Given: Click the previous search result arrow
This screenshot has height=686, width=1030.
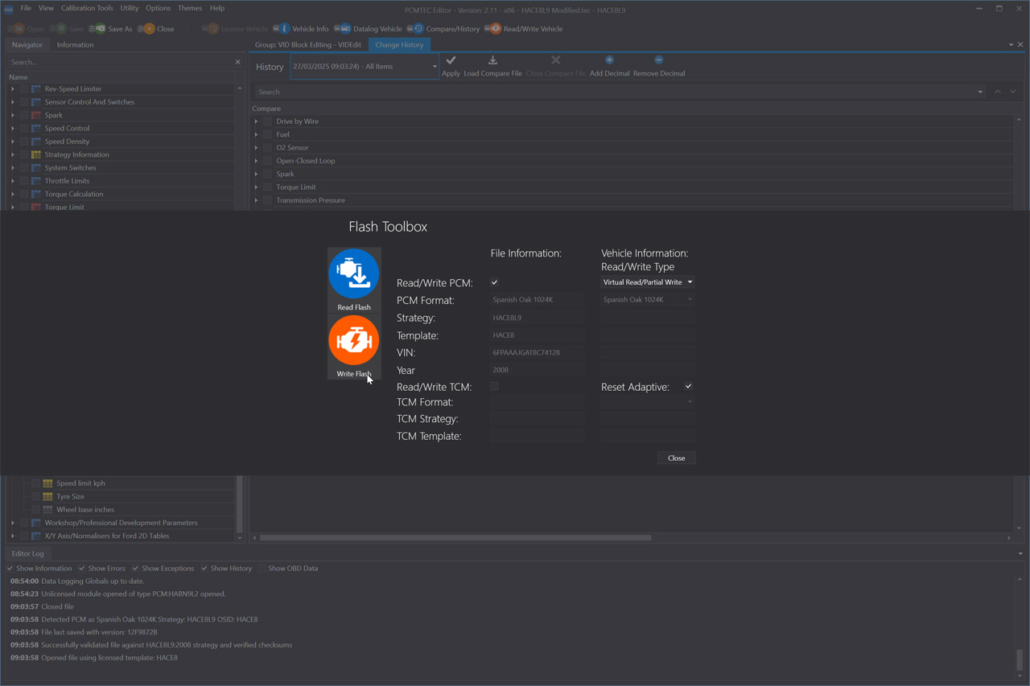Looking at the screenshot, I should (x=997, y=92).
